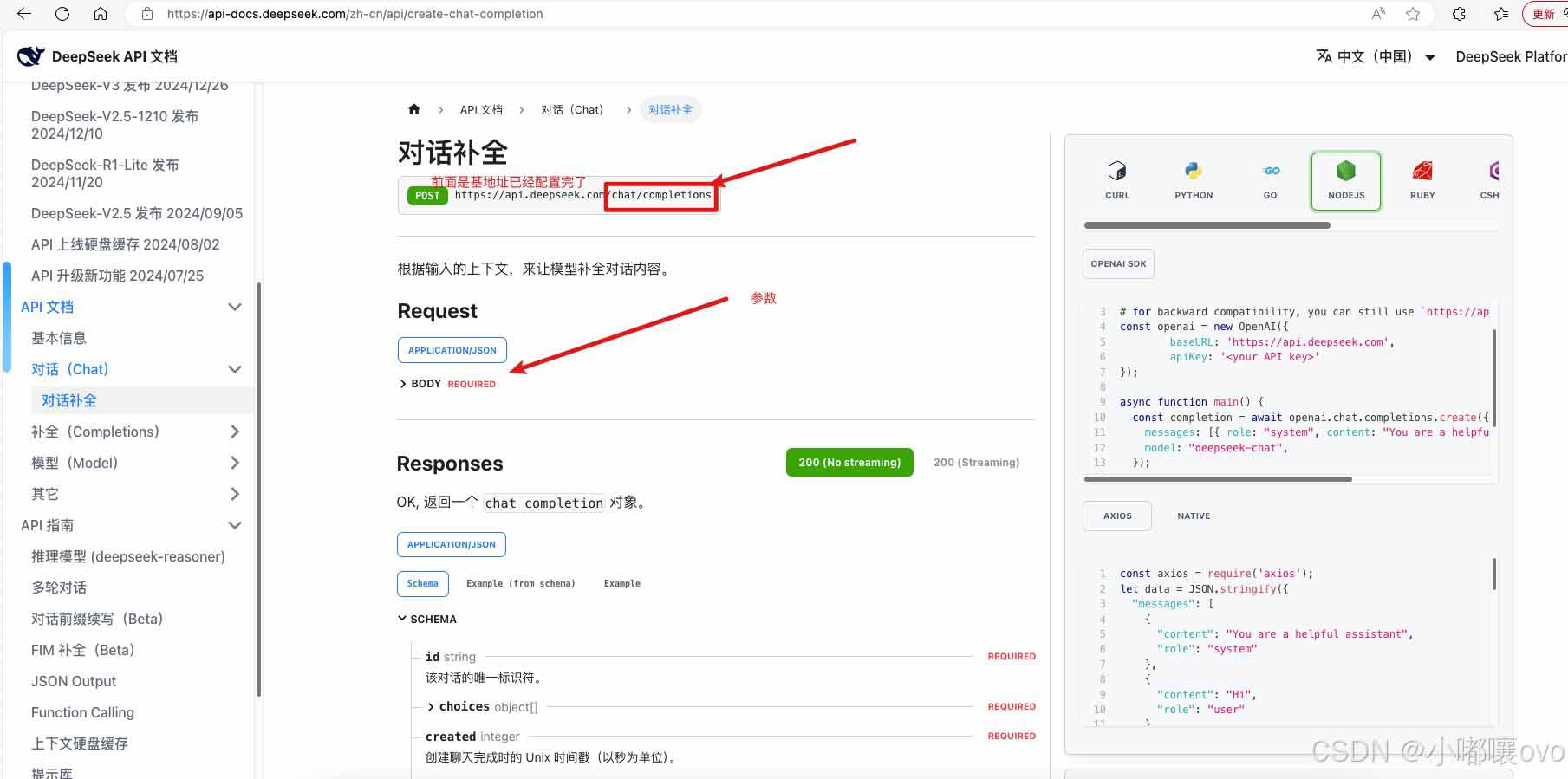Screen dimensions: 1568x779
Task: Click the left sidebar vertical scrollbar
Action: click(259, 490)
